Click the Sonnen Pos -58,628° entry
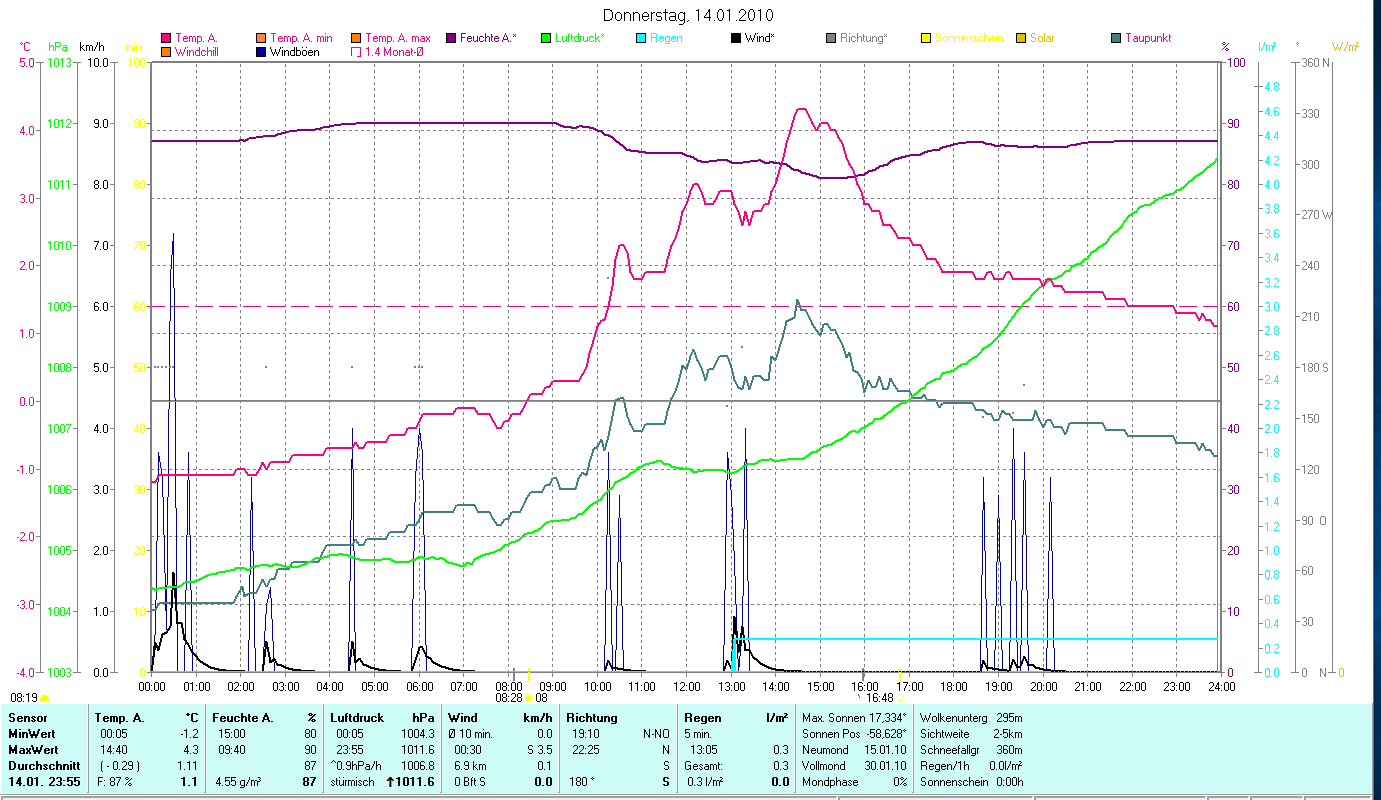Screen dimensions: 1381x800 point(853,734)
